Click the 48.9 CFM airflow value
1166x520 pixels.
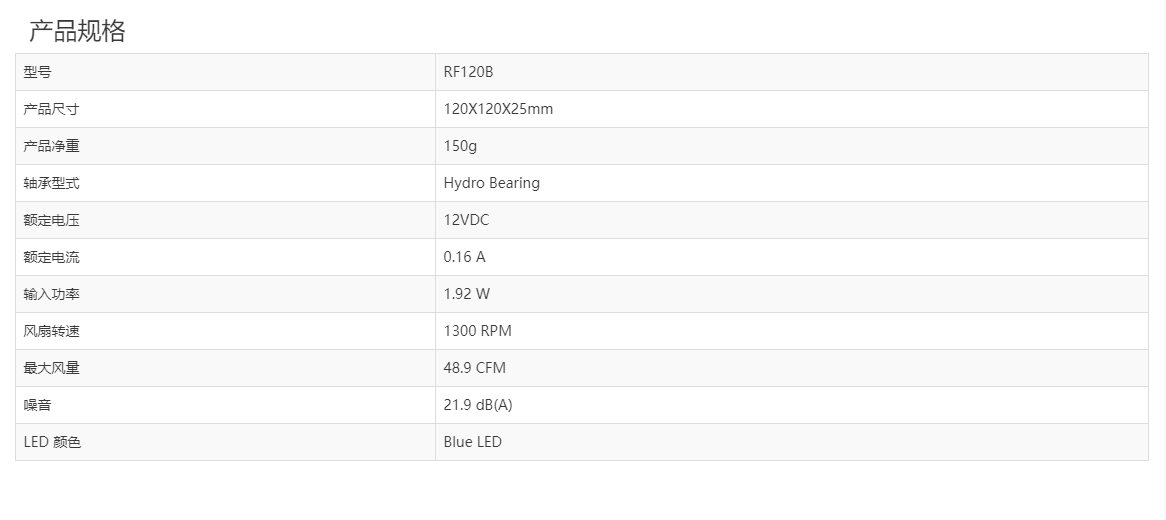point(474,368)
